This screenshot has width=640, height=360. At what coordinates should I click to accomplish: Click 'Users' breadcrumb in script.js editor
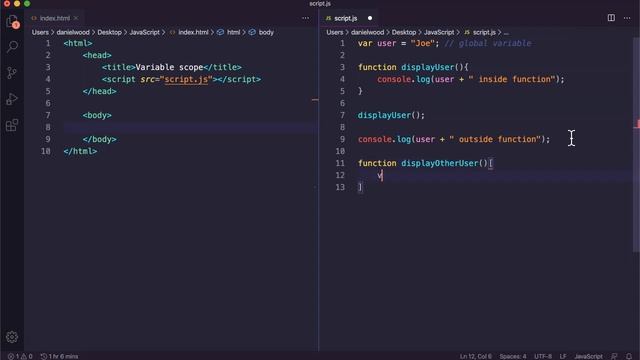click(x=335, y=32)
